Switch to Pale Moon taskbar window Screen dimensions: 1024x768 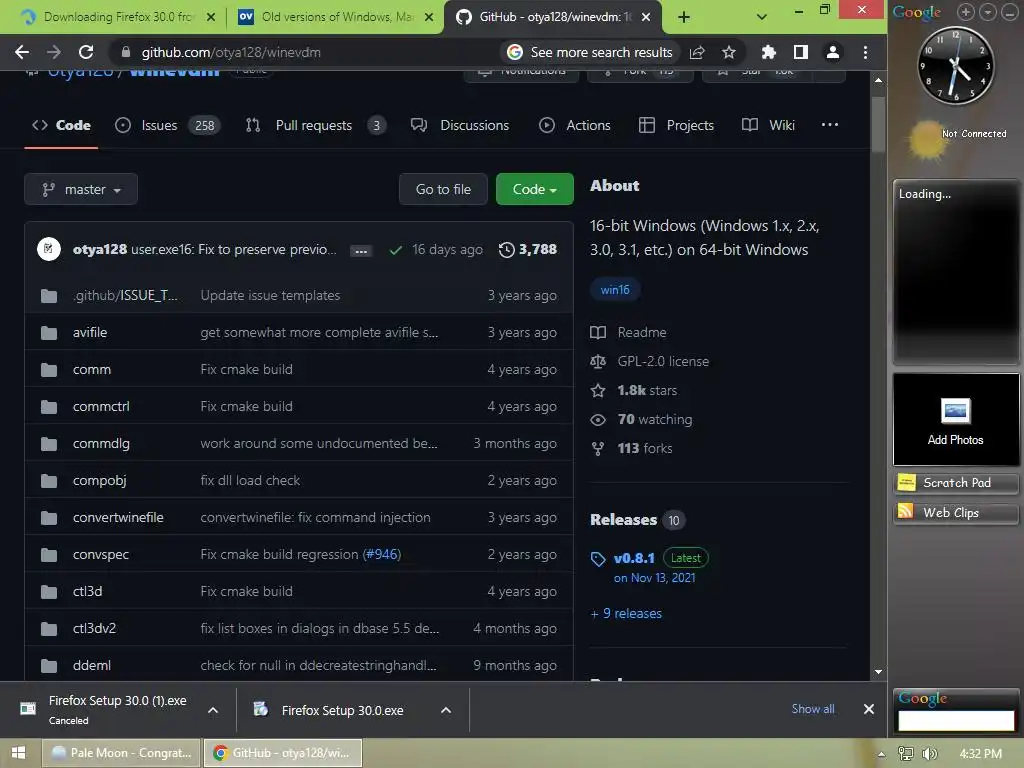pos(121,753)
